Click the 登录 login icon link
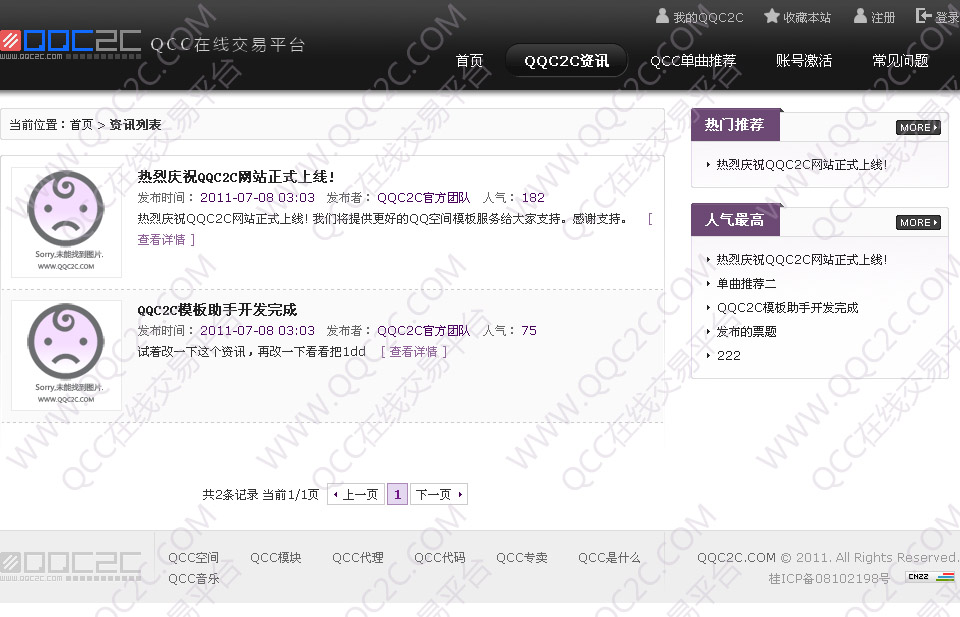The width and height of the screenshot is (960, 617). pos(937,17)
